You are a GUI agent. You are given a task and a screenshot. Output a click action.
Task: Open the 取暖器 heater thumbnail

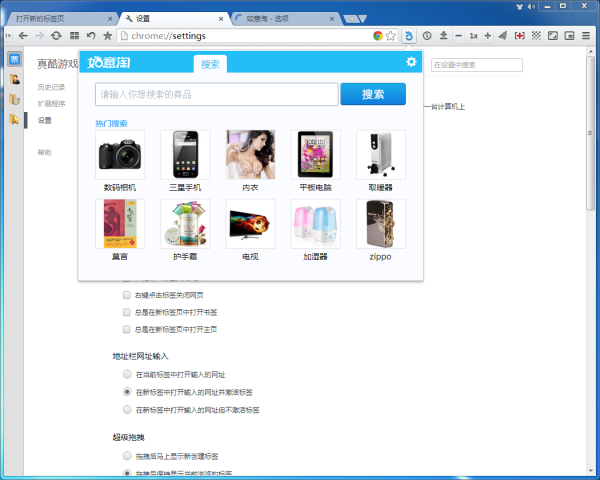(x=381, y=154)
